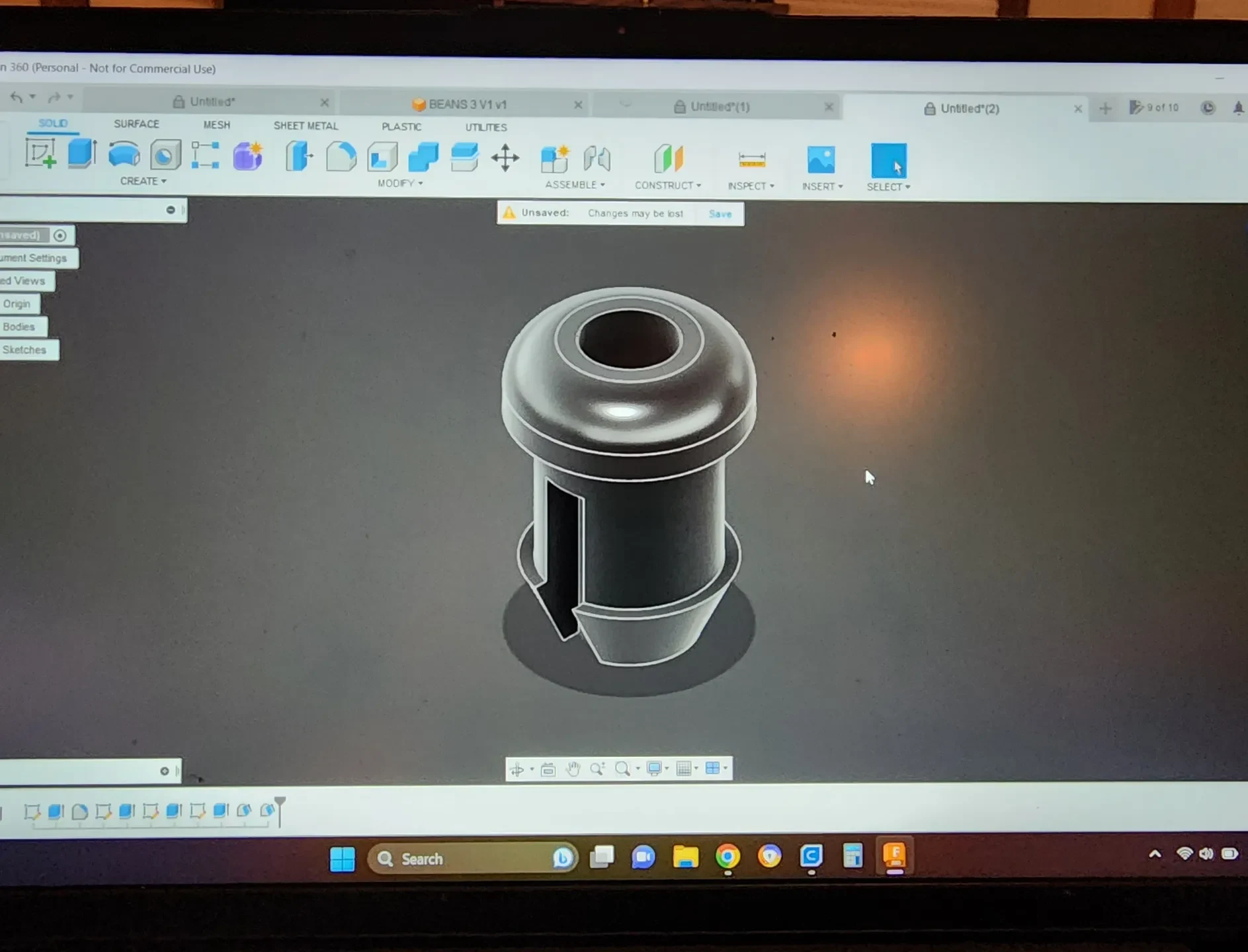The height and width of the screenshot is (952, 1248).
Task: Close the BEANS 3 V1 v1 tab
Action: [x=578, y=104]
